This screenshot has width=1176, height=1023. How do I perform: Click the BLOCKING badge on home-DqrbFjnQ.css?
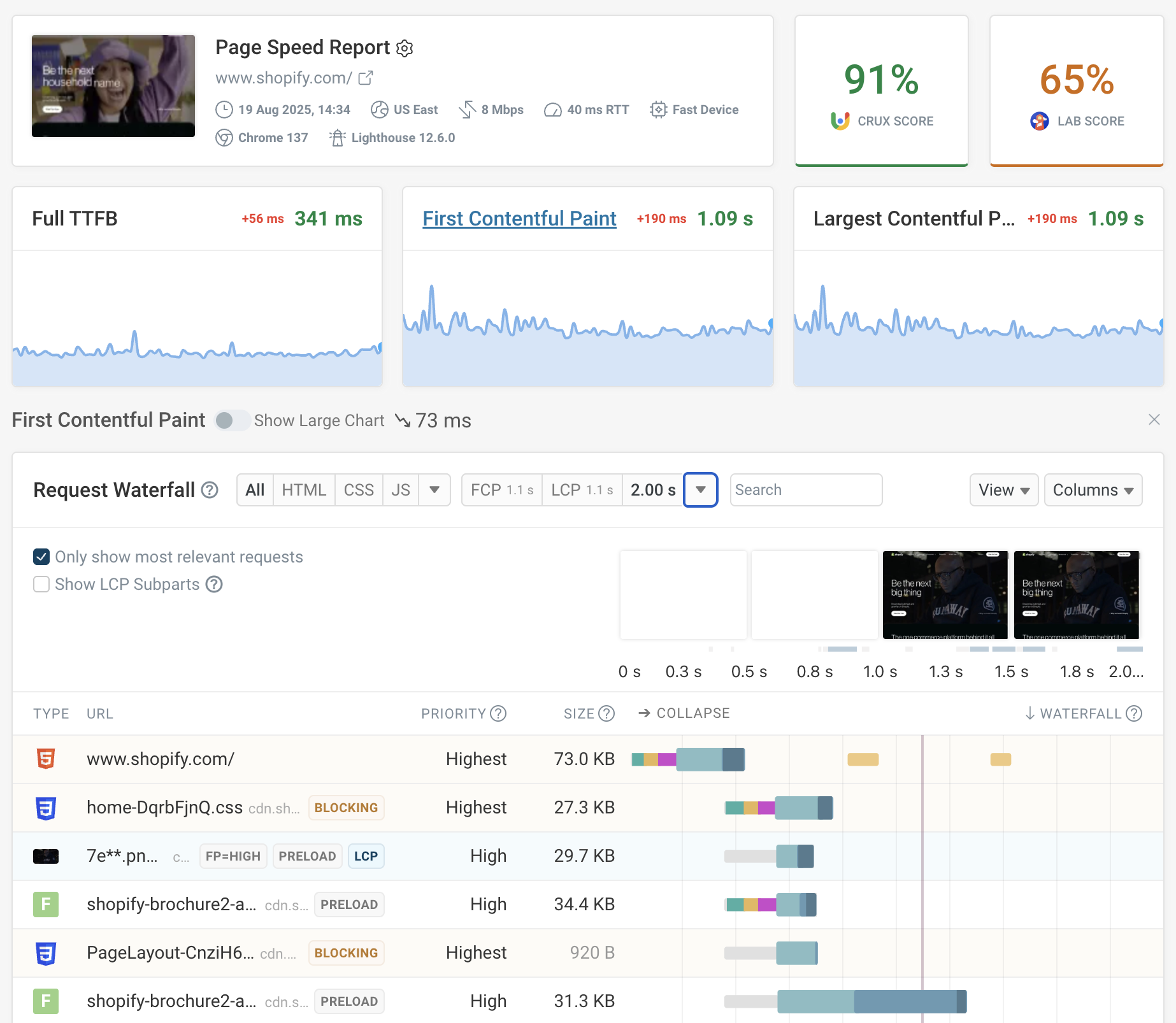tap(346, 808)
